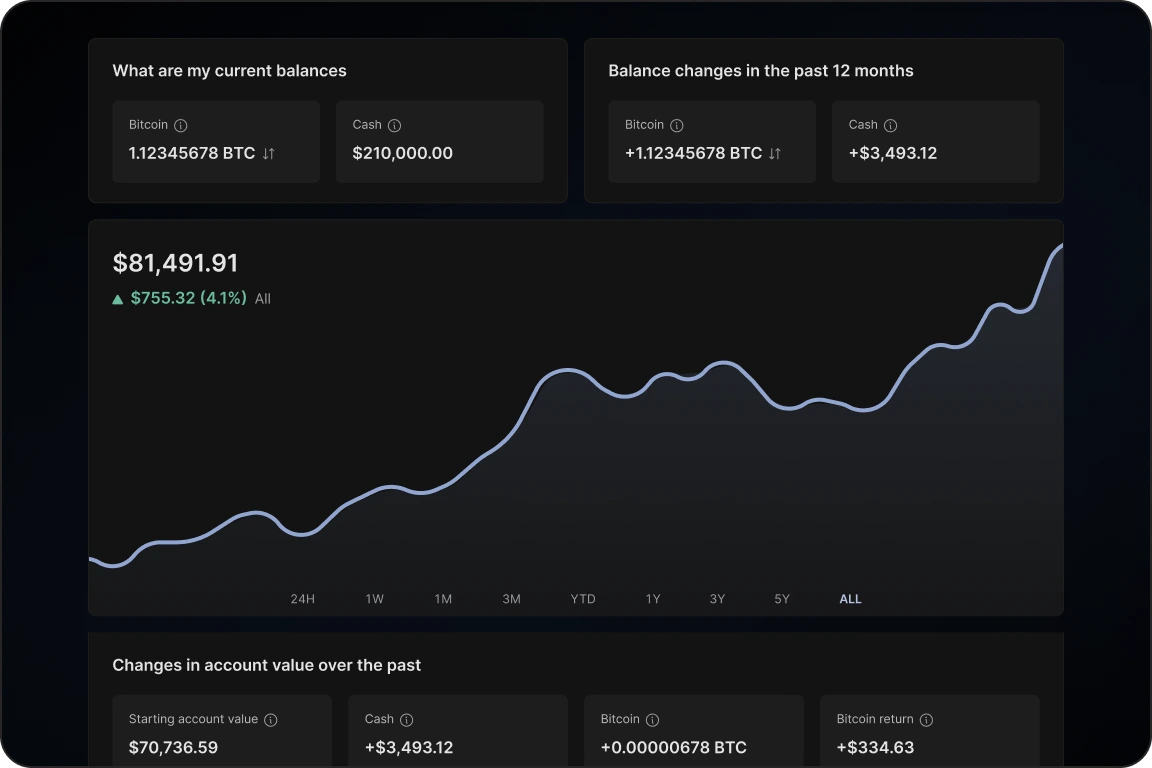Switch to YTD chart view
This screenshot has width=1152, height=768.
coord(583,599)
